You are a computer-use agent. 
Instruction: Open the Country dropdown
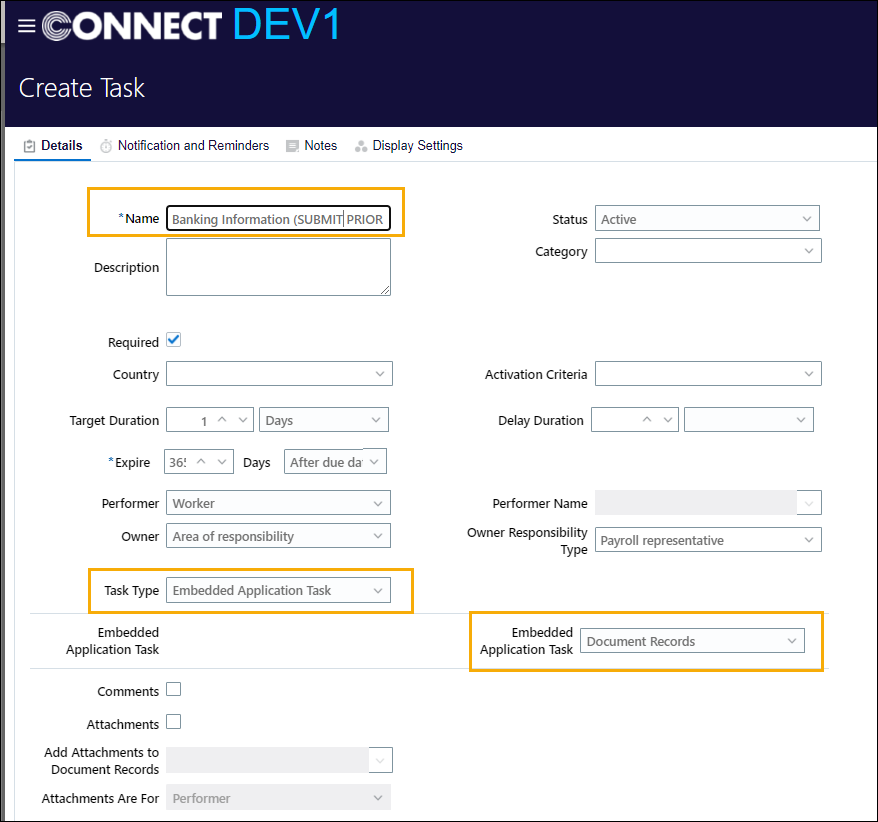point(279,373)
